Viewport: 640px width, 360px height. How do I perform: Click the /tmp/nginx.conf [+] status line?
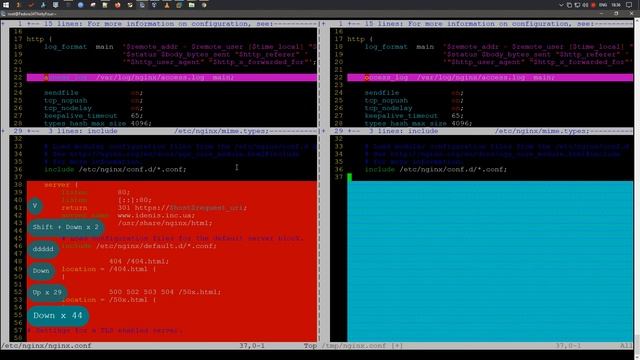(362, 346)
